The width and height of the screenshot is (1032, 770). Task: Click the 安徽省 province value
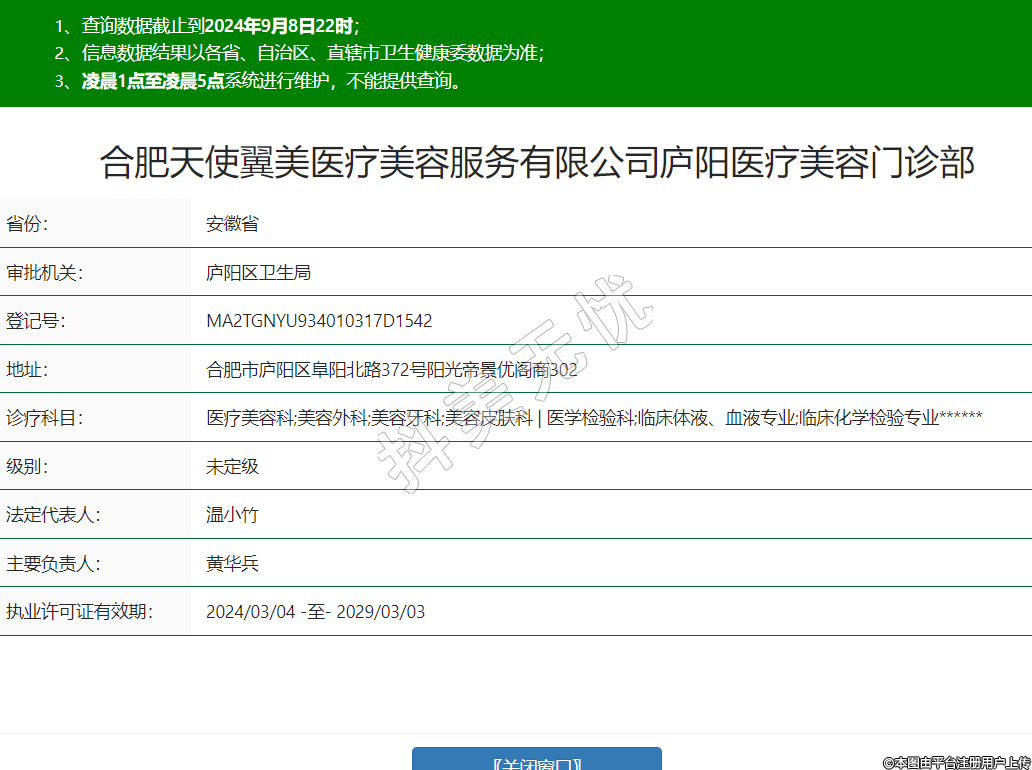point(232,224)
